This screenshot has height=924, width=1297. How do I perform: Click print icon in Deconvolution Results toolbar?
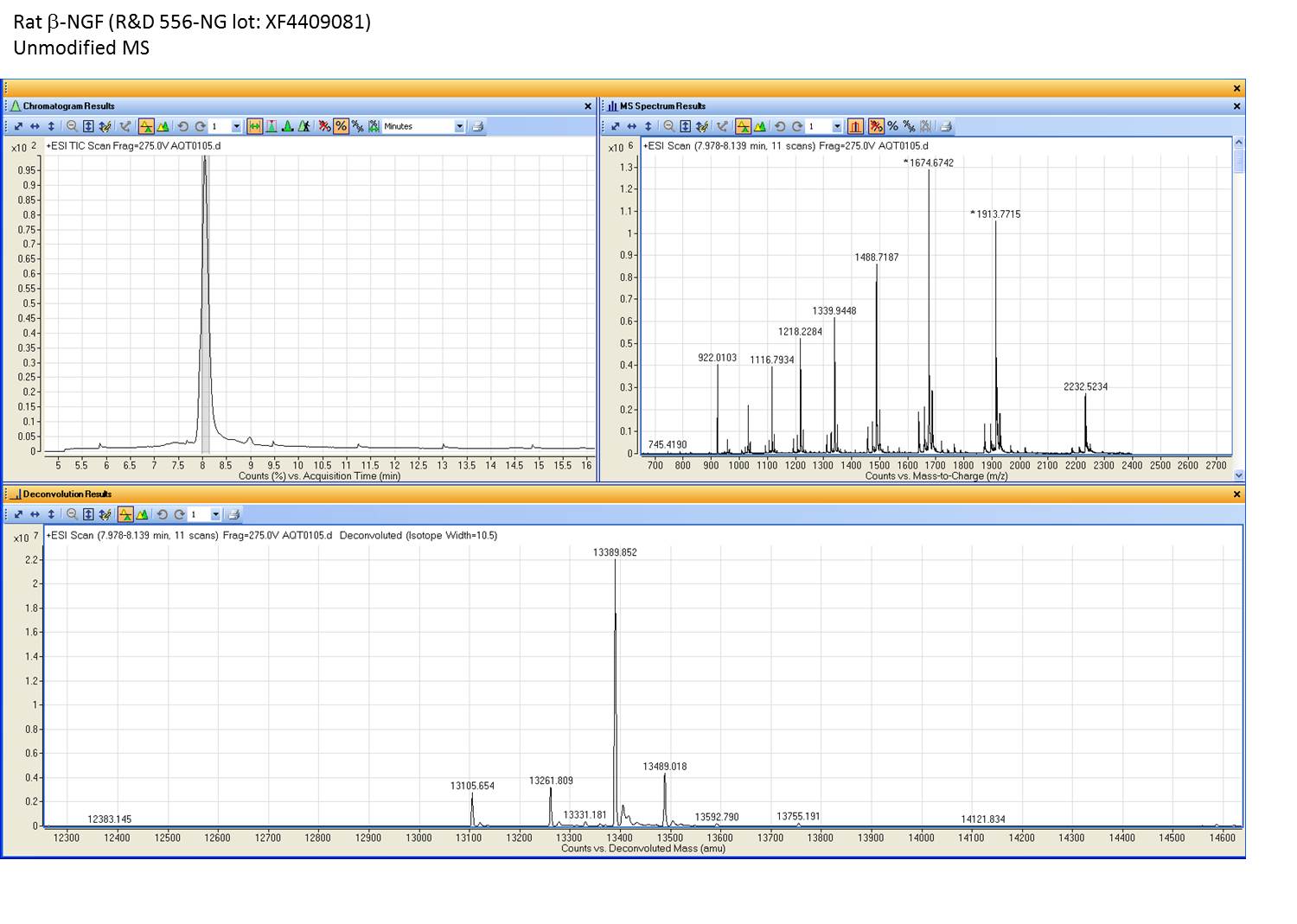[233, 514]
